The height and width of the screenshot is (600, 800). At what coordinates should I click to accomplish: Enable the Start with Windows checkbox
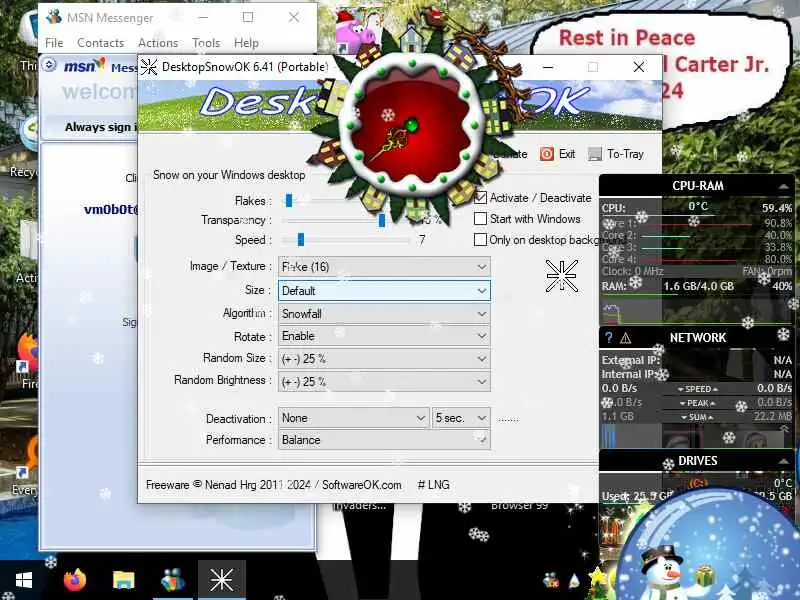[480, 219]
